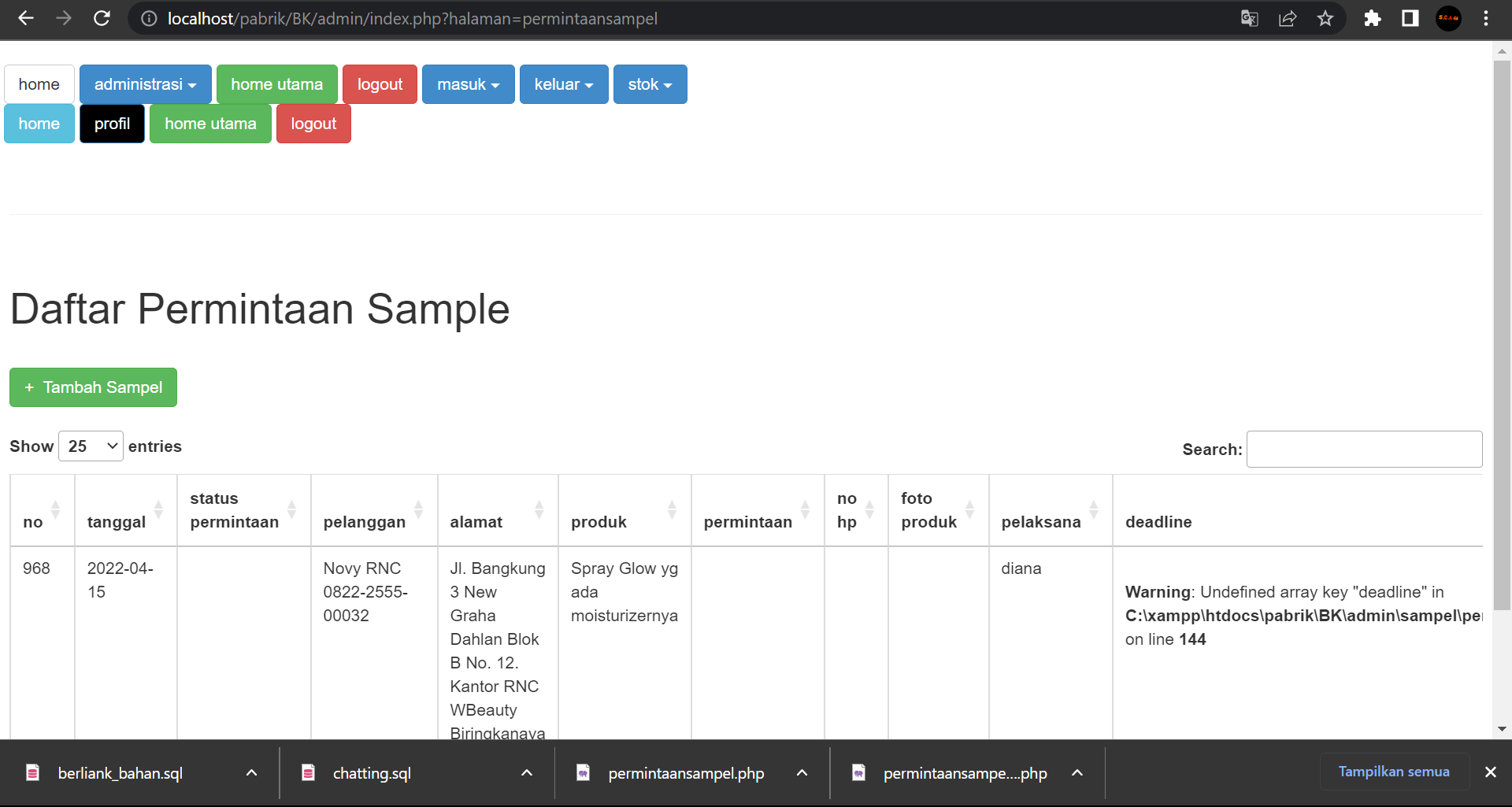Click the black profil button

coord(112,124)
